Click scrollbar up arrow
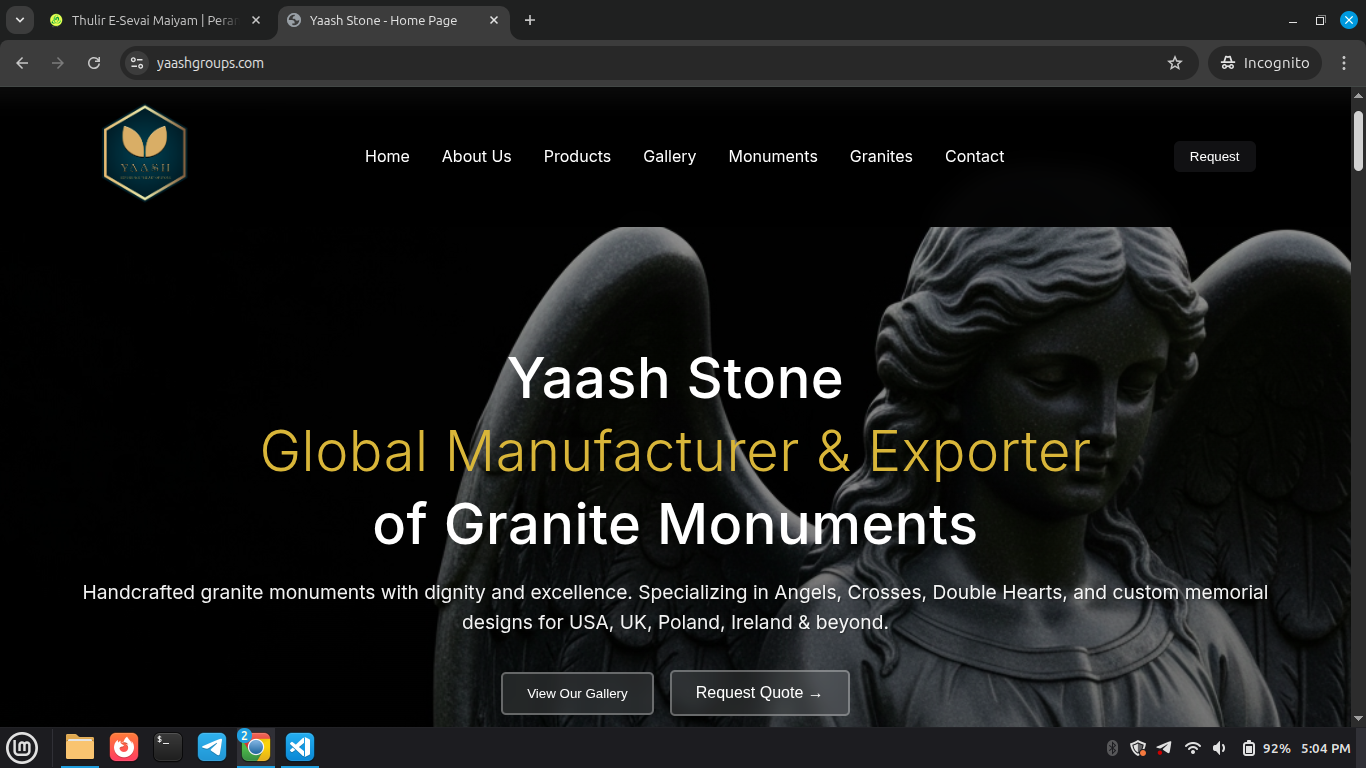 point(1358,95)
